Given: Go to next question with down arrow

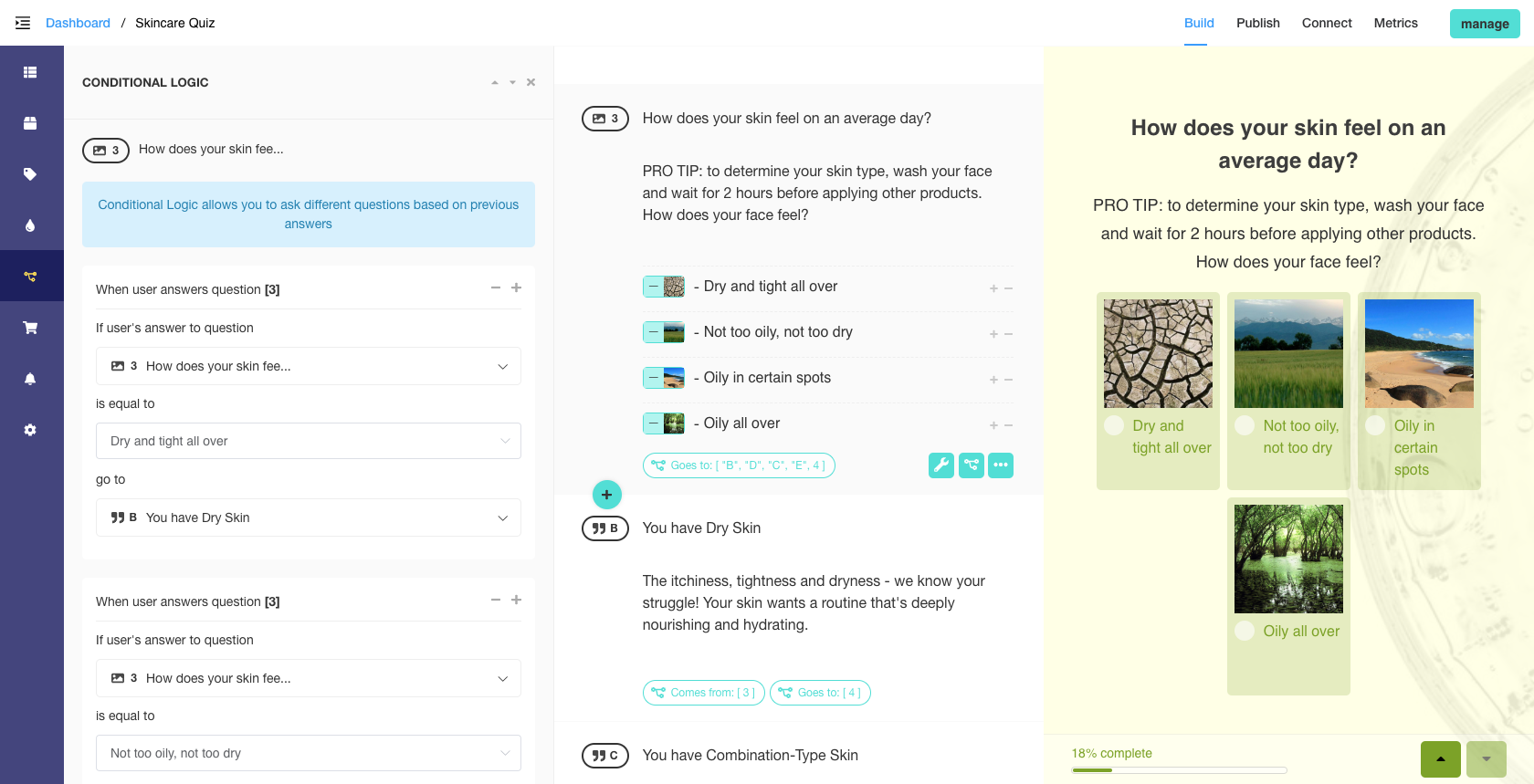Looking at the screenshot, I should point(1487,759).
